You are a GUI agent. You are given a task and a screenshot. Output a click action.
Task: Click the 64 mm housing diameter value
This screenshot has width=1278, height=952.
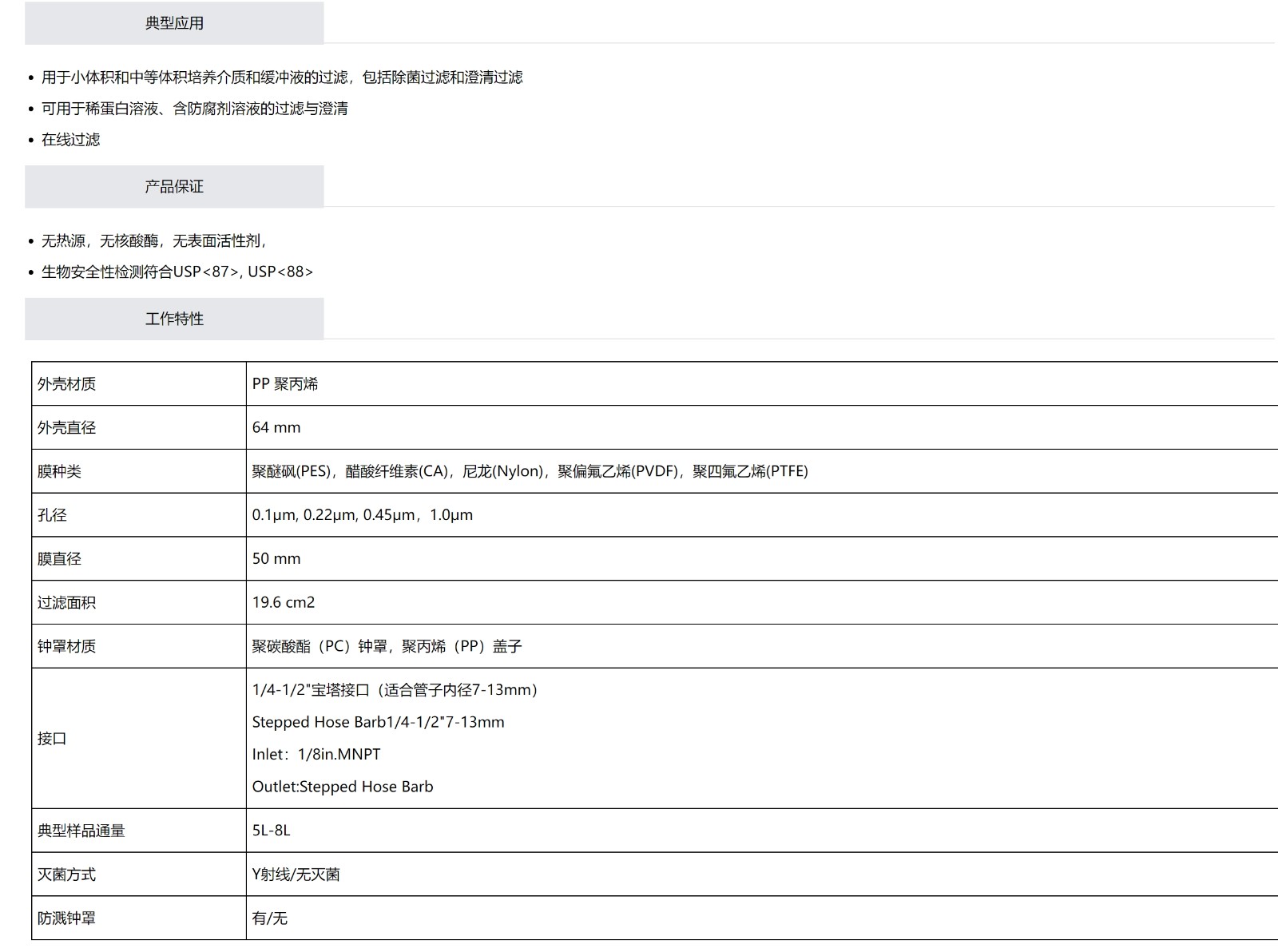(276, 427)
